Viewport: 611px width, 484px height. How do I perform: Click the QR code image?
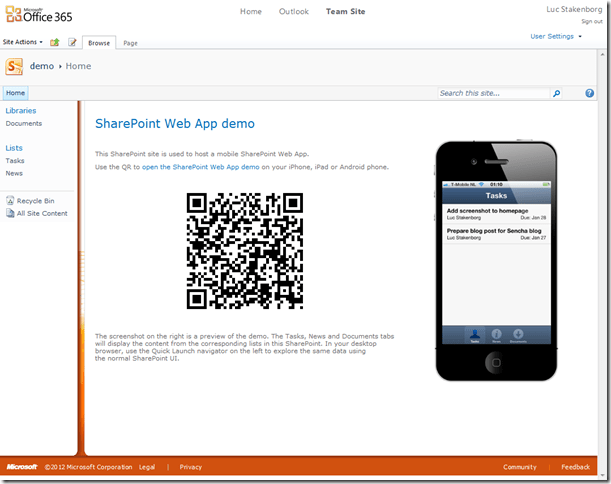tap(245, 250)
